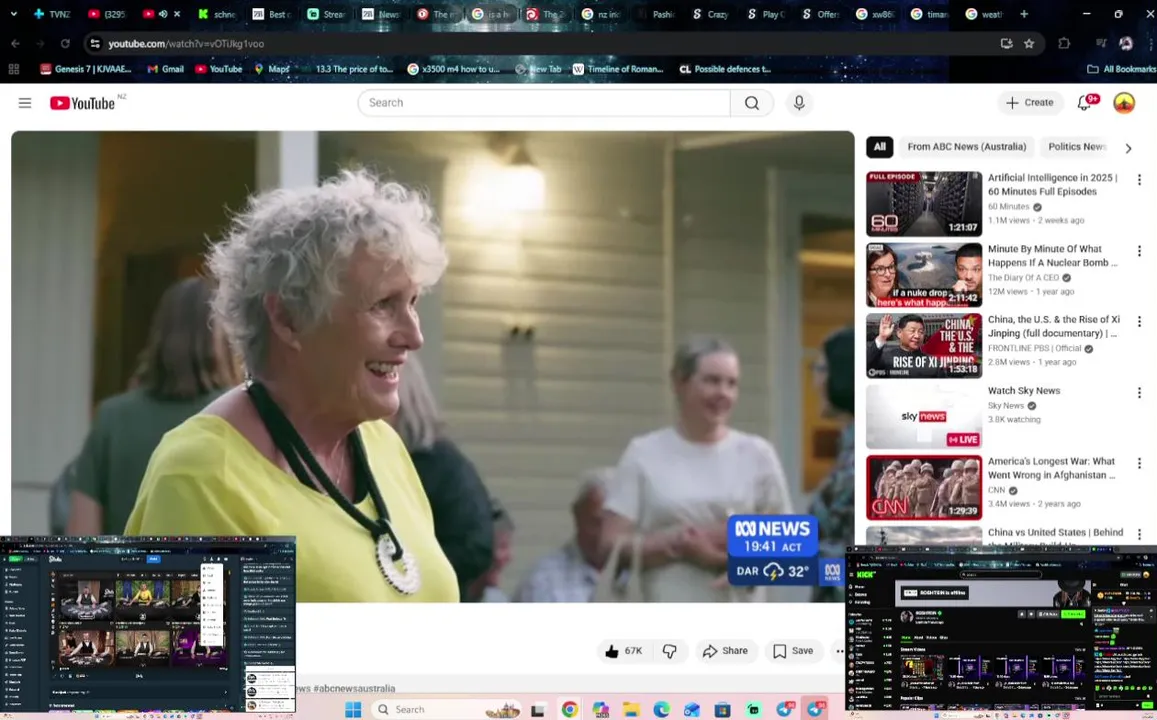This screenshot has width=1157, height=720.
Task: Click the YouTube search input field
Action: click(x=544, y=103)
